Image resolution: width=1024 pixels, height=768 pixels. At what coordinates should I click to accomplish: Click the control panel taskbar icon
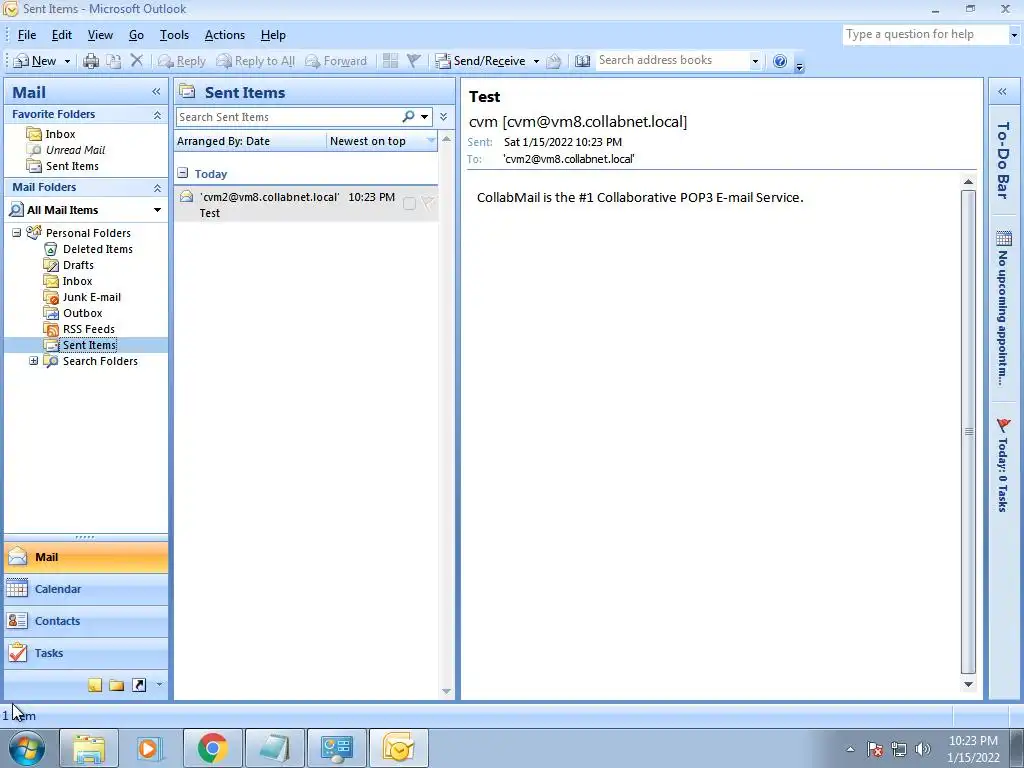coord(337,748)
